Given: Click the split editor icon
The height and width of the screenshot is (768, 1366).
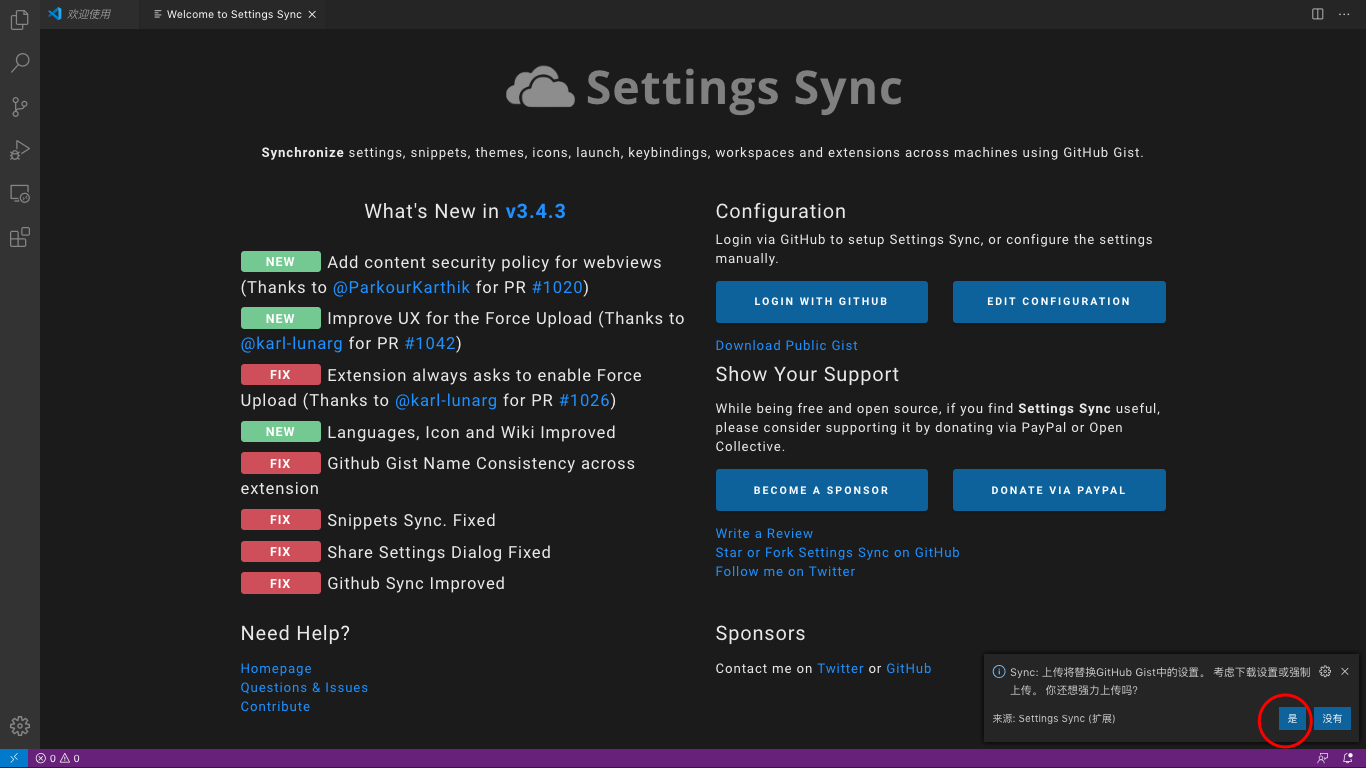Looking at the screenshot, I should pos(1318,14).
